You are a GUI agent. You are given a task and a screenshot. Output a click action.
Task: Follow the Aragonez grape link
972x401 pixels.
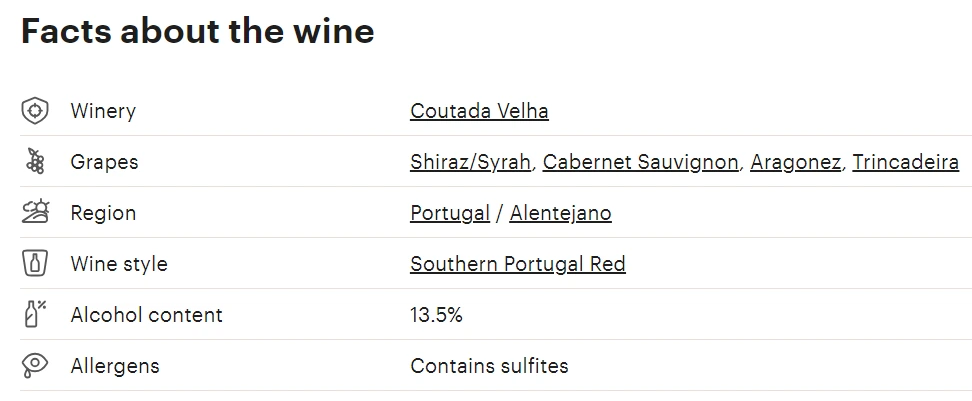click(795, 162)
